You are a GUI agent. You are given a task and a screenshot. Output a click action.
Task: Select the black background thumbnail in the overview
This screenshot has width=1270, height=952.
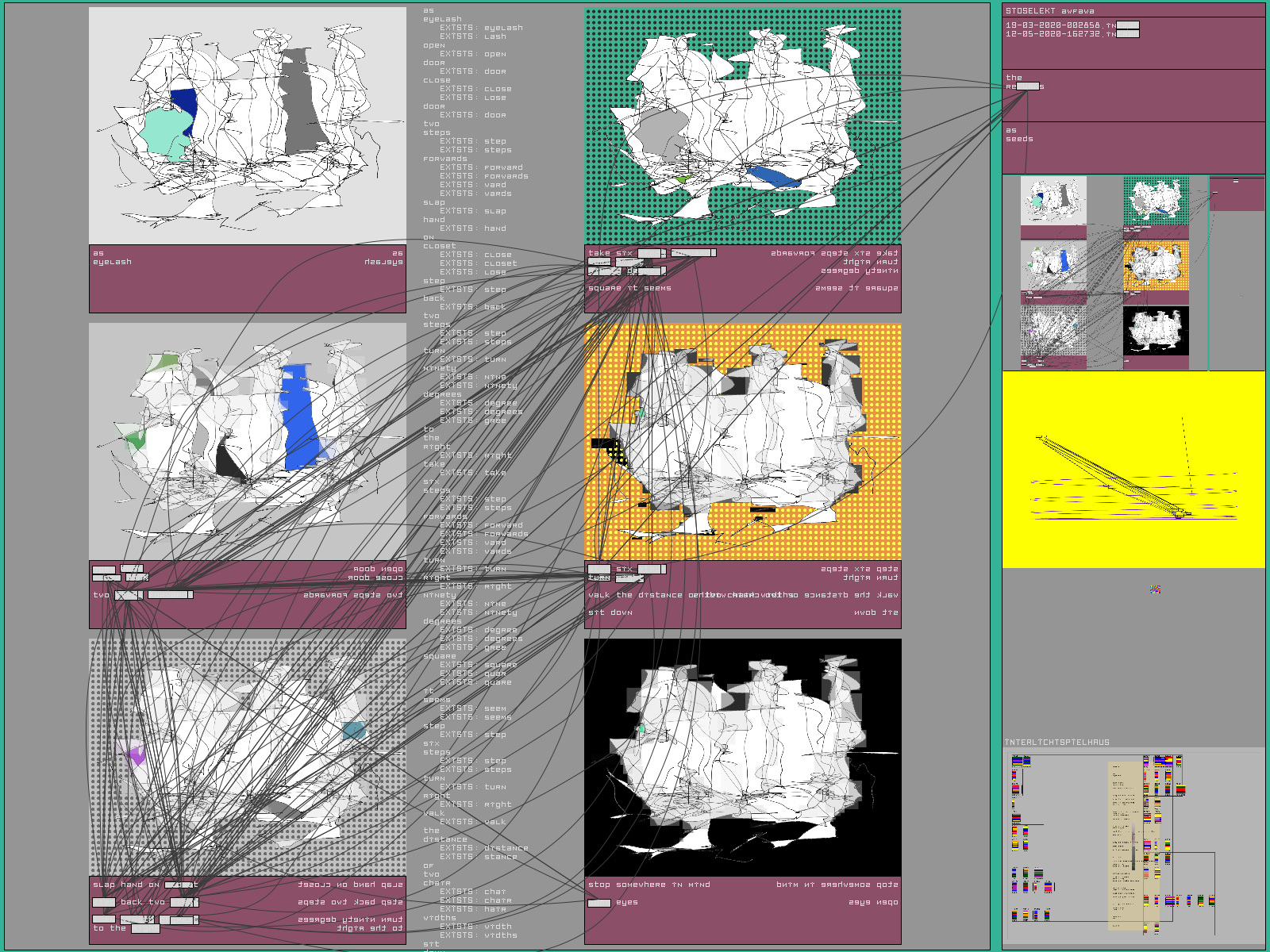(x=1156, y=331)
